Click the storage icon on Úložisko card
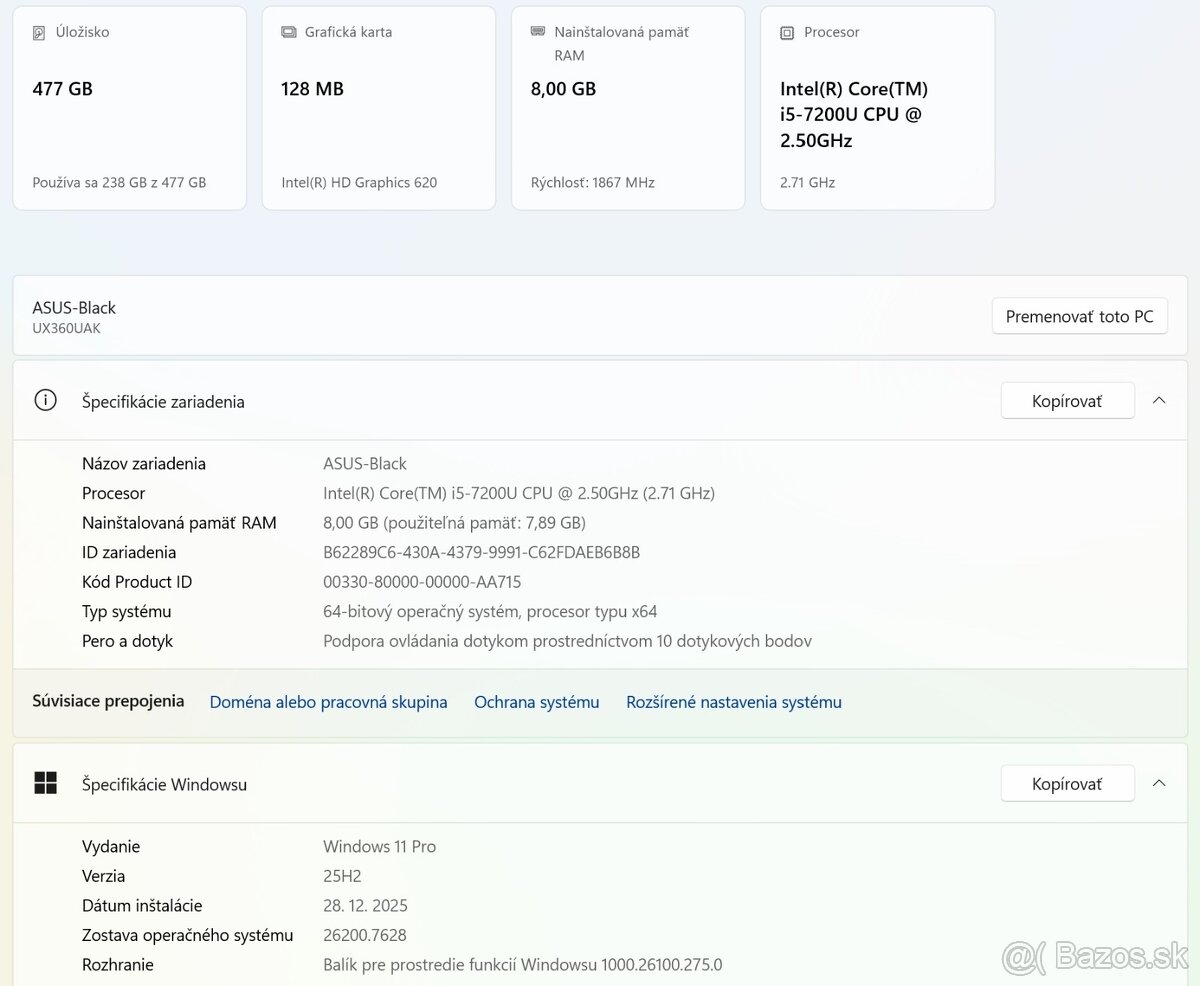 tap(39, 33)
